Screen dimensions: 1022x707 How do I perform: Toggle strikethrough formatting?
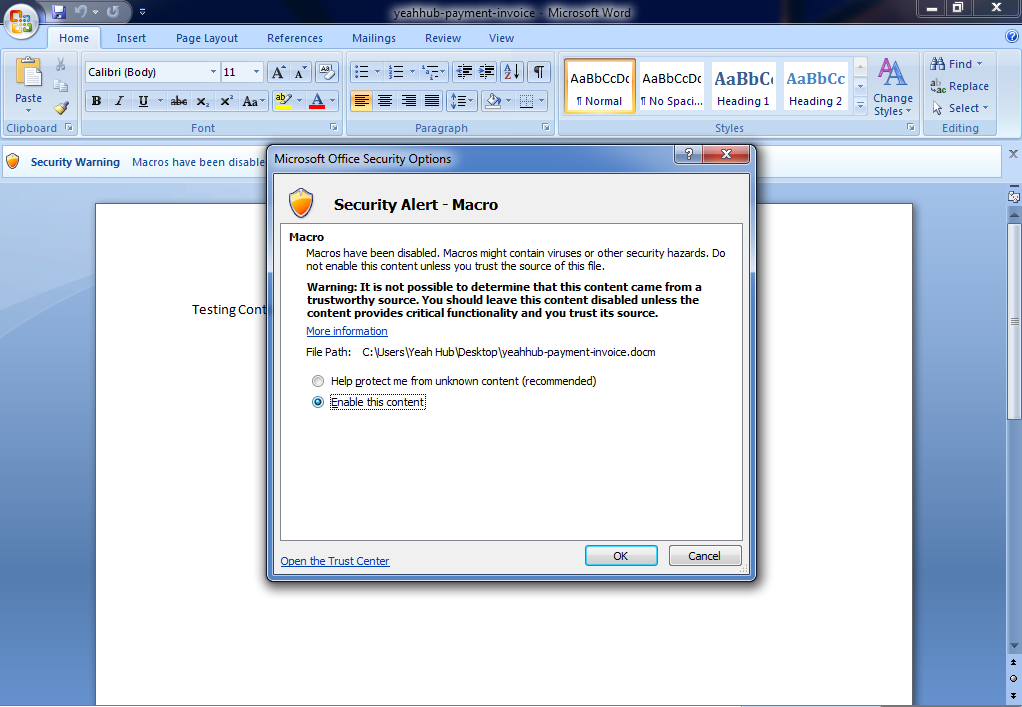point(179,101)
